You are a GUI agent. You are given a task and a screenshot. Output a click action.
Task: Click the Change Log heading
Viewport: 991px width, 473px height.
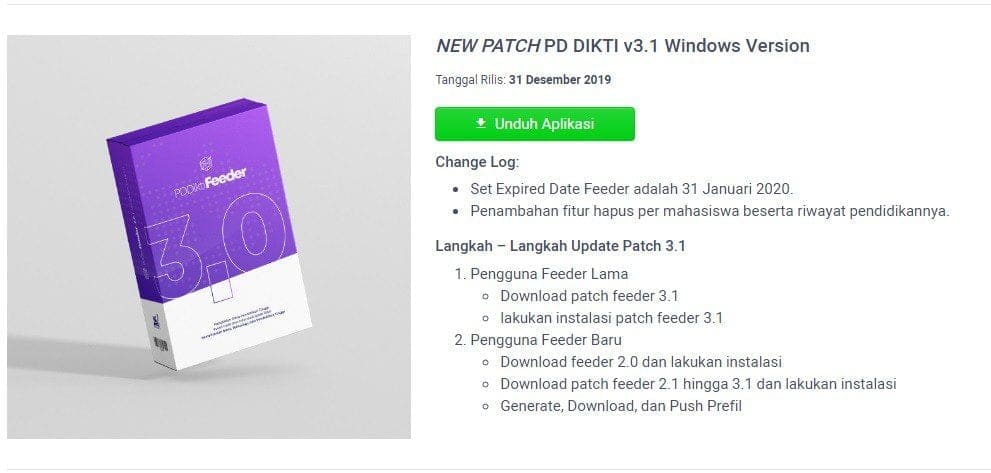477,162
